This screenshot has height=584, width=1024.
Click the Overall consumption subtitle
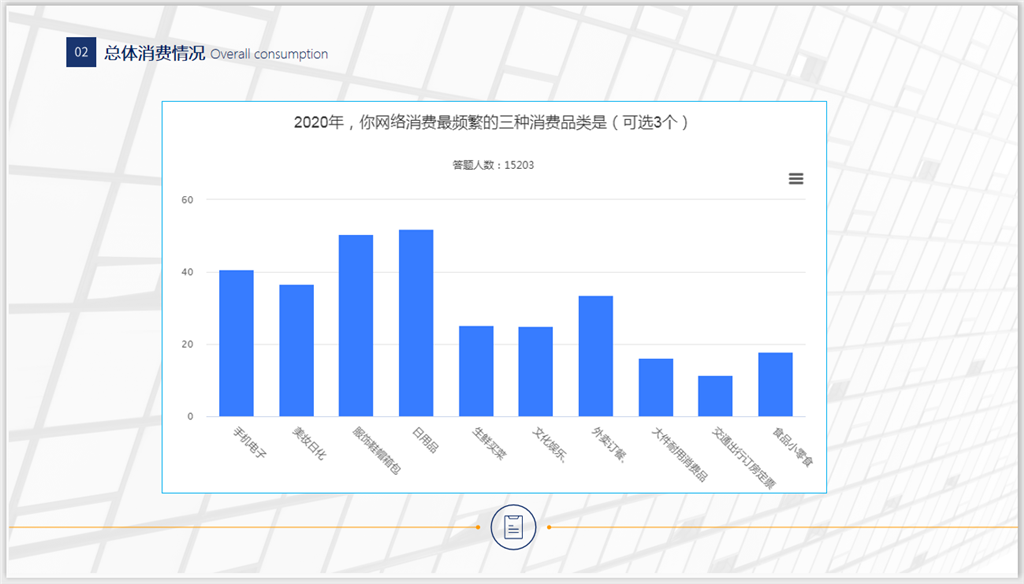tap(269, 54)
